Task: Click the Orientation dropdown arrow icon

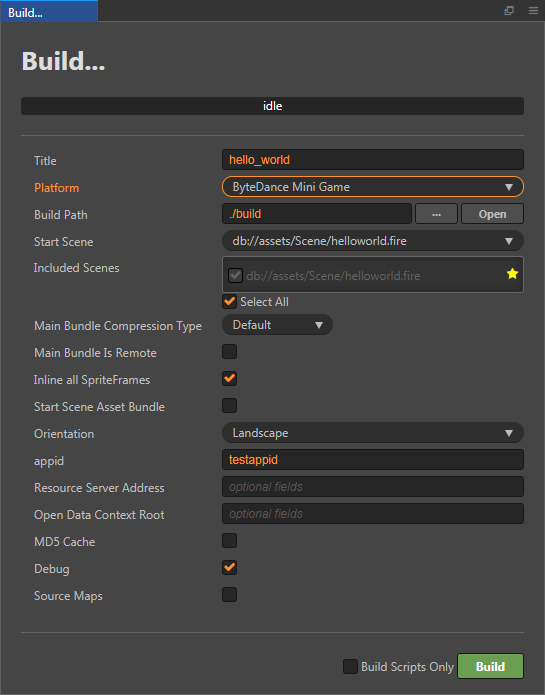Action: coord(509,433)
